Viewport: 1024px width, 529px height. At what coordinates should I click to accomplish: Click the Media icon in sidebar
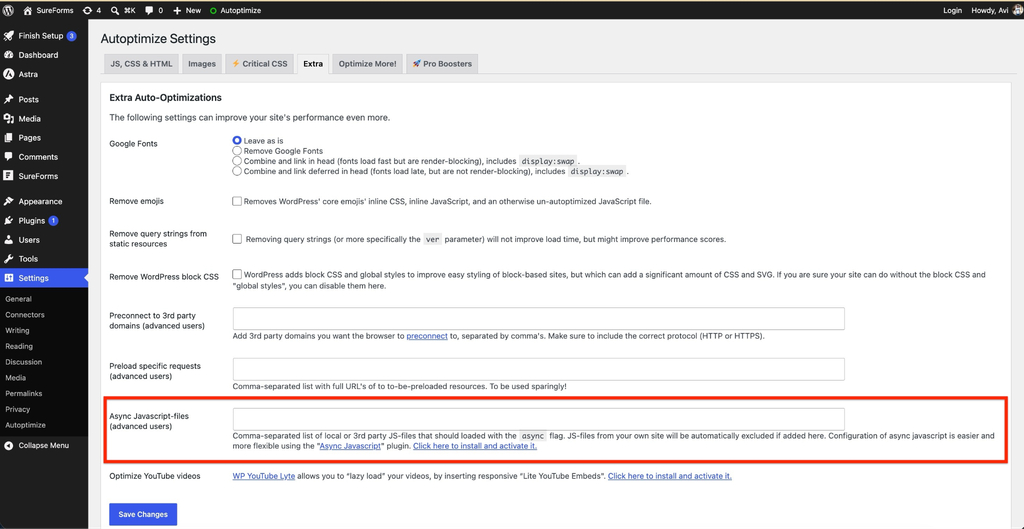pyautogui.click(x=8, y=119)
